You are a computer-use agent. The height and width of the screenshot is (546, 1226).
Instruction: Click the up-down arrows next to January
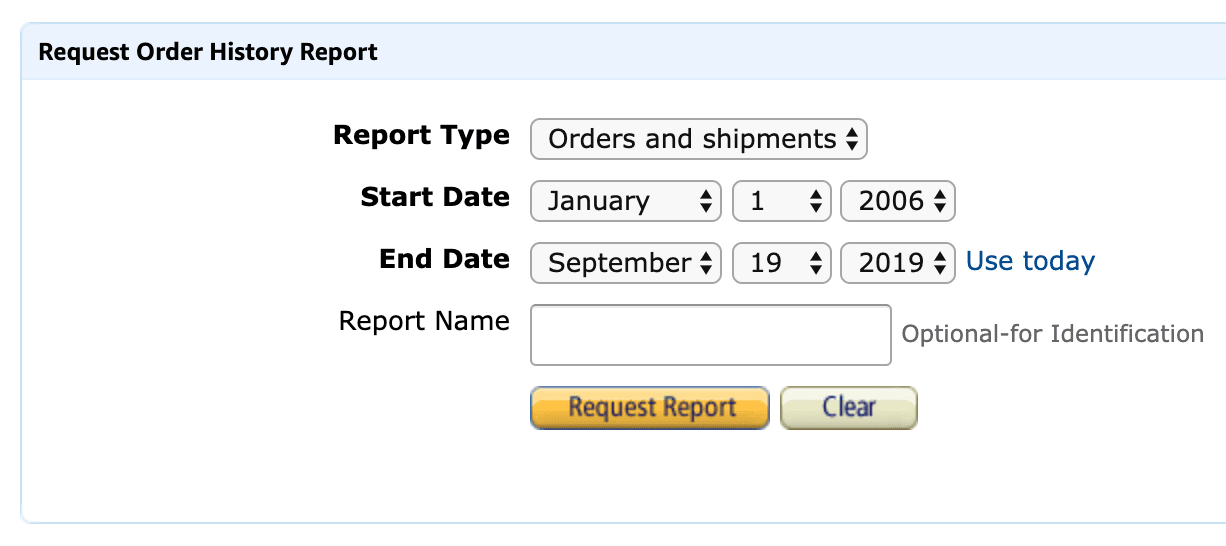[706, 201]
